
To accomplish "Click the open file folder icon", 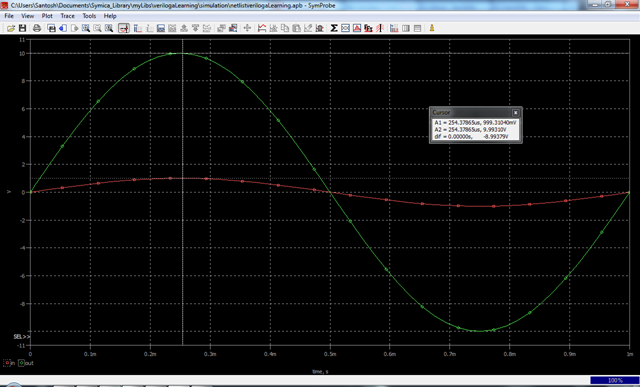I will pos(11,28).
